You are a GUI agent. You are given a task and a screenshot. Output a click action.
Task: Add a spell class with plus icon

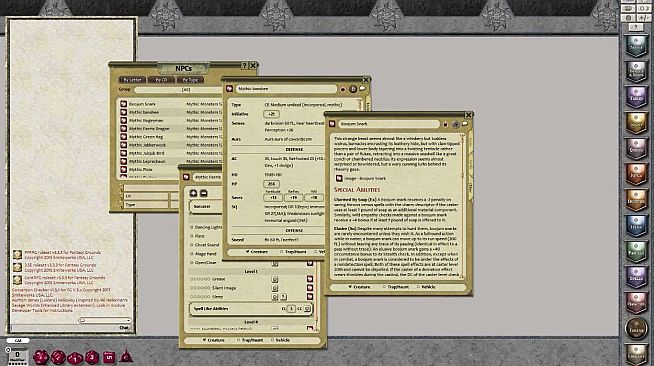(x=193, y=193)
